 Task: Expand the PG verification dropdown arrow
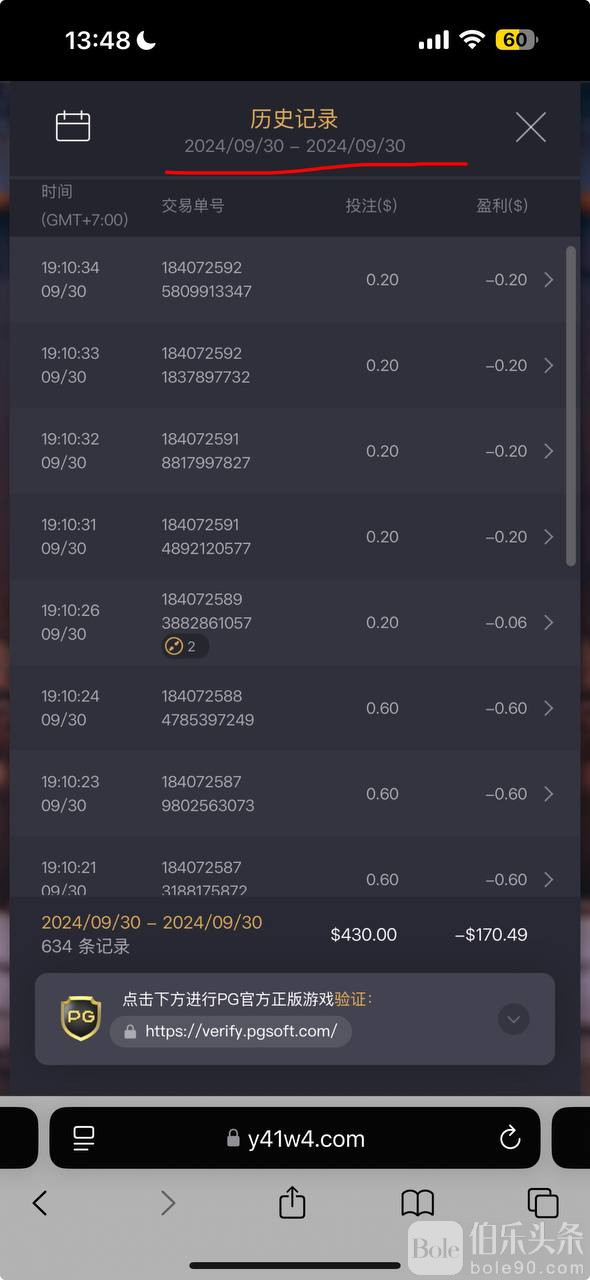point(514,1019)
